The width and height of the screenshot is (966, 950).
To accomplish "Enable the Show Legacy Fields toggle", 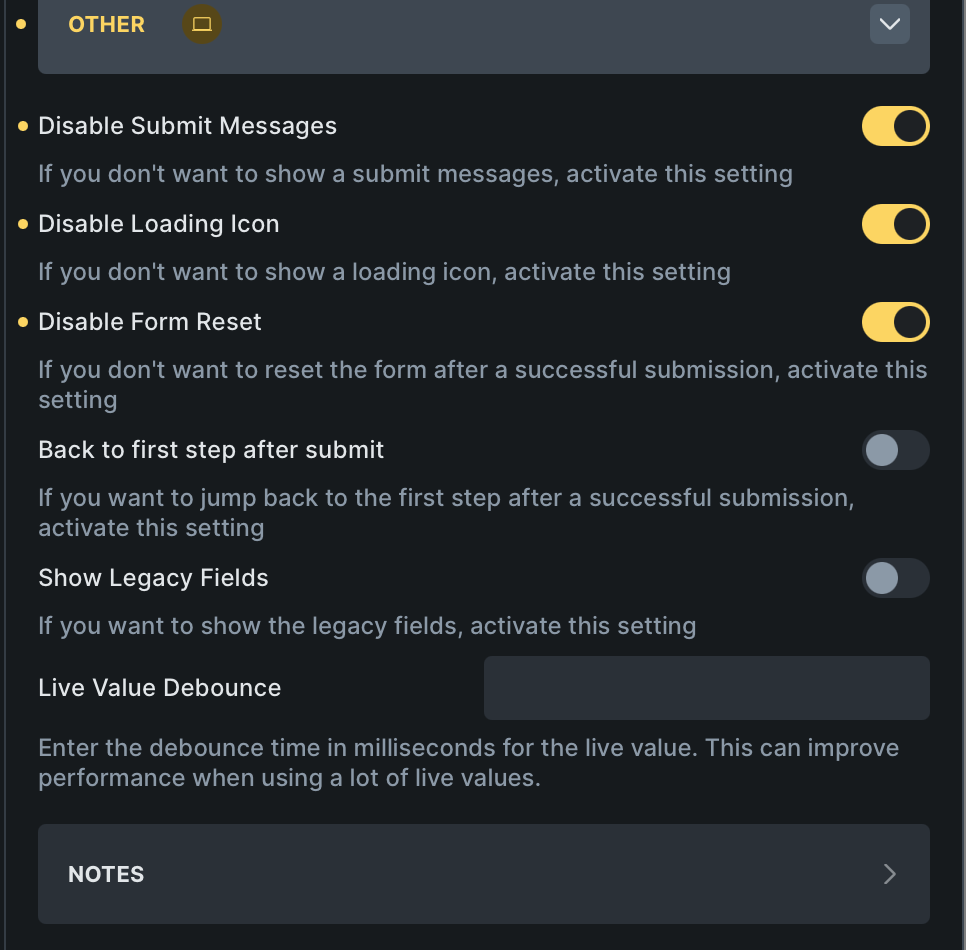I will [x=895, y=578].
